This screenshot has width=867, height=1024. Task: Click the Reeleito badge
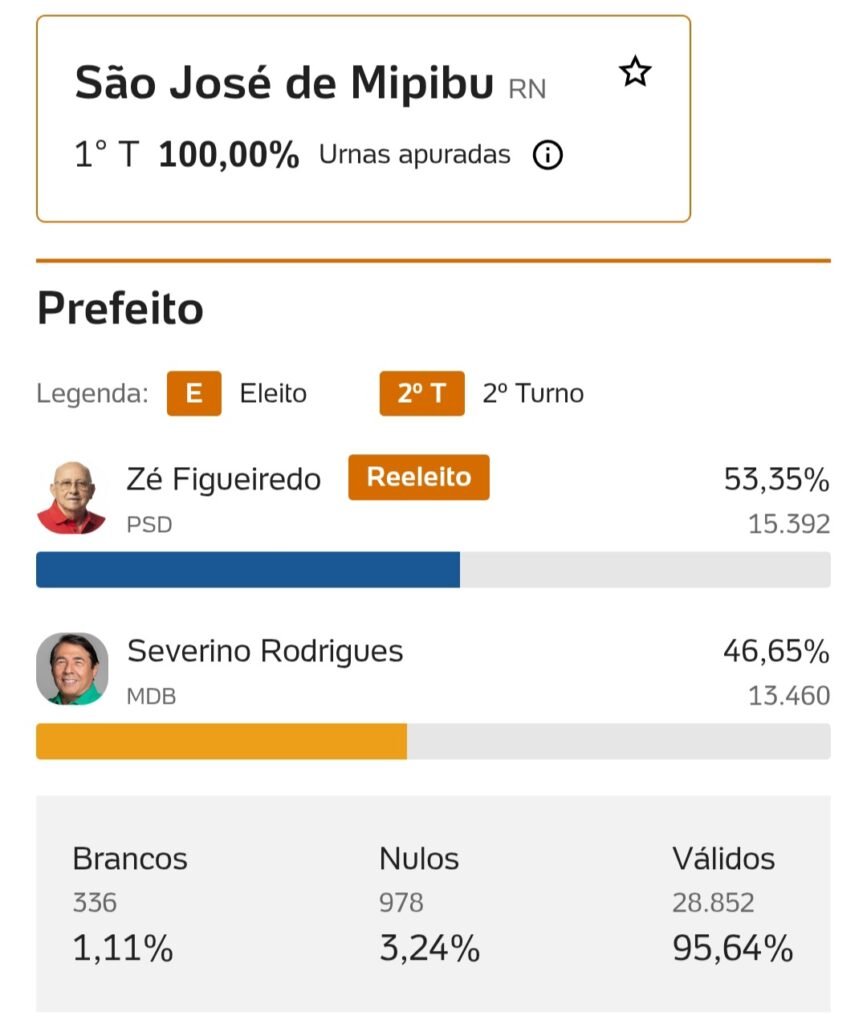419,477
